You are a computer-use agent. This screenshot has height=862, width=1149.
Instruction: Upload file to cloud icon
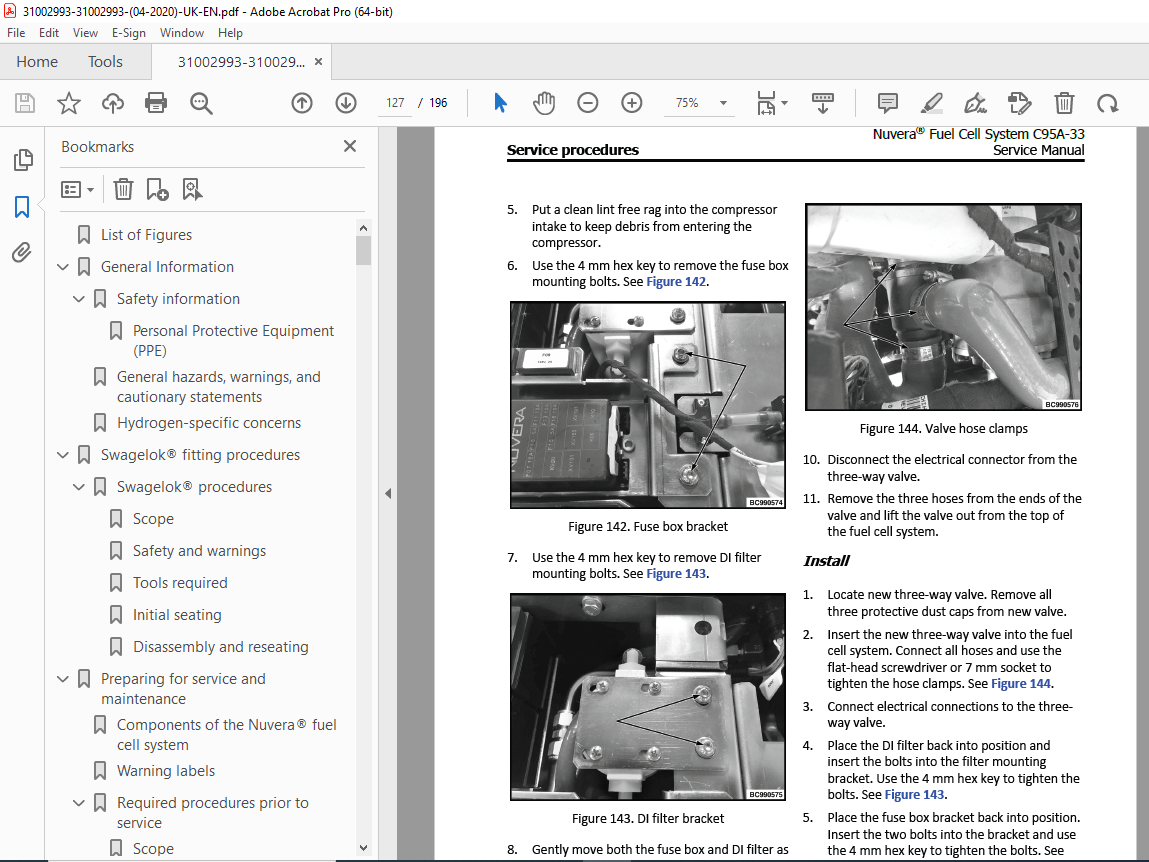(112, 103)
